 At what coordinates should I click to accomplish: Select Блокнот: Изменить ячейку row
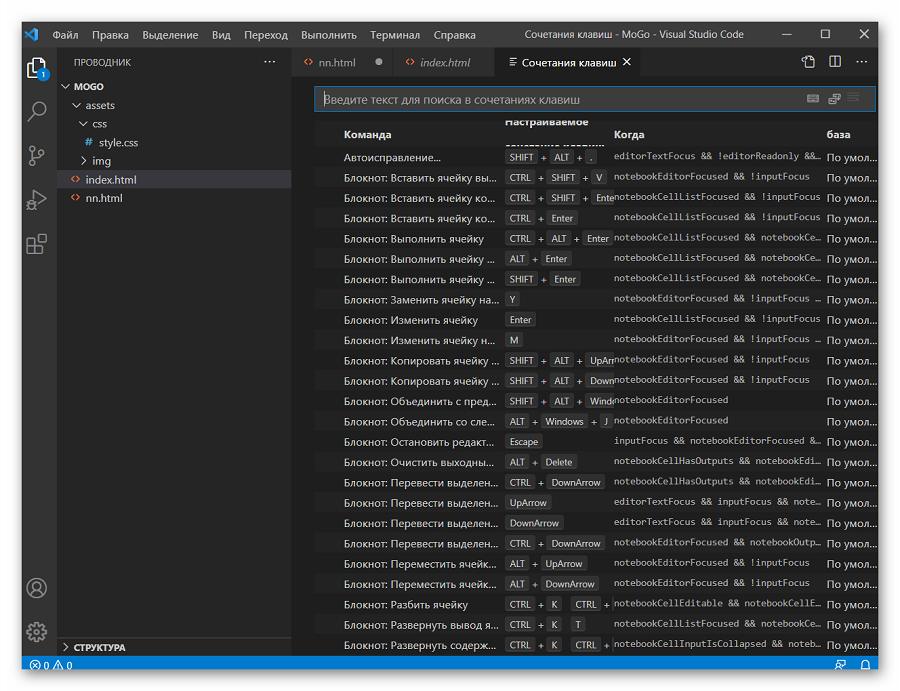(x=596, y=320)
